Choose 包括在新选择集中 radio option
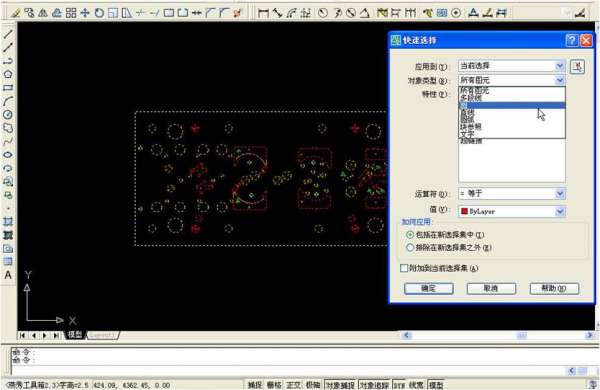This screenshot has width=600, height=390. coord(445,235)
